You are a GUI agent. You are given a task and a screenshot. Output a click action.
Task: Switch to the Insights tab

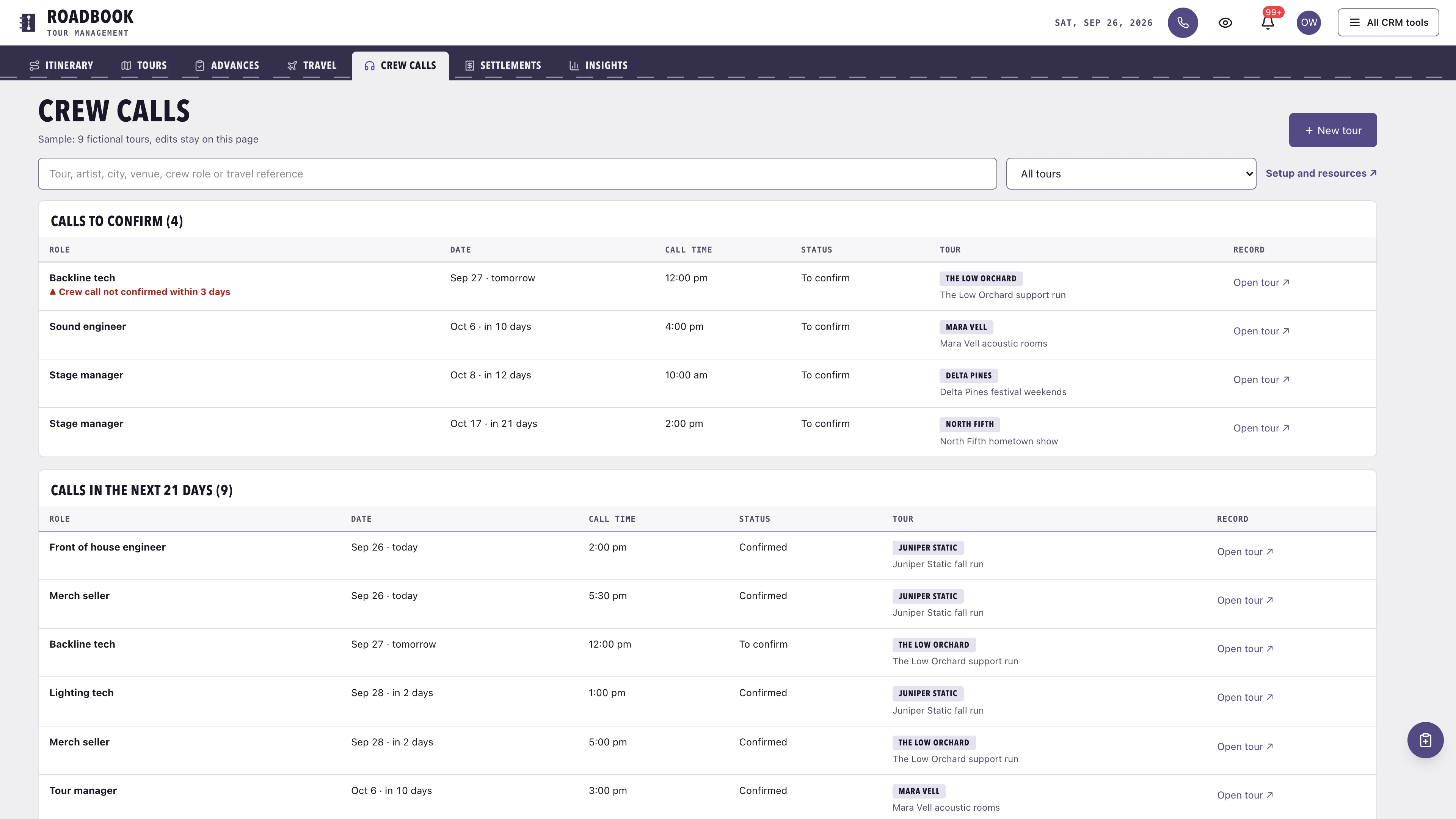599,66
